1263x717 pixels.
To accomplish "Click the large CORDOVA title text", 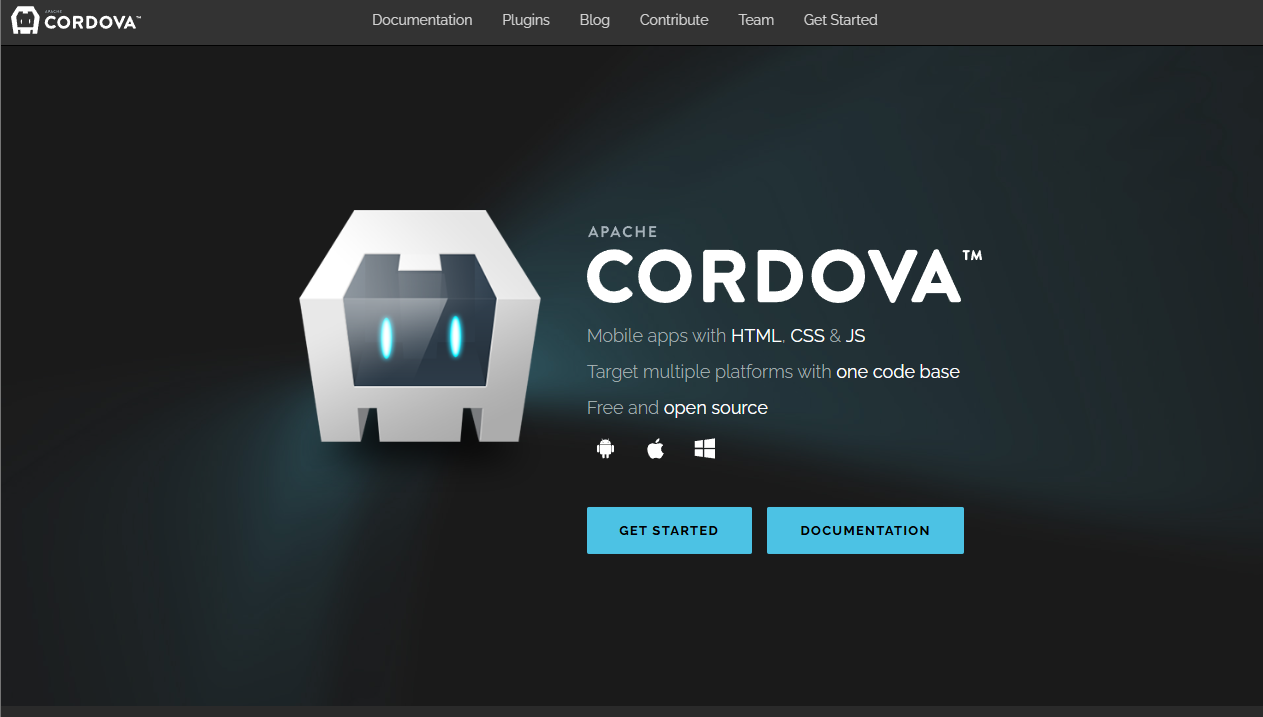I will [774, 275].
